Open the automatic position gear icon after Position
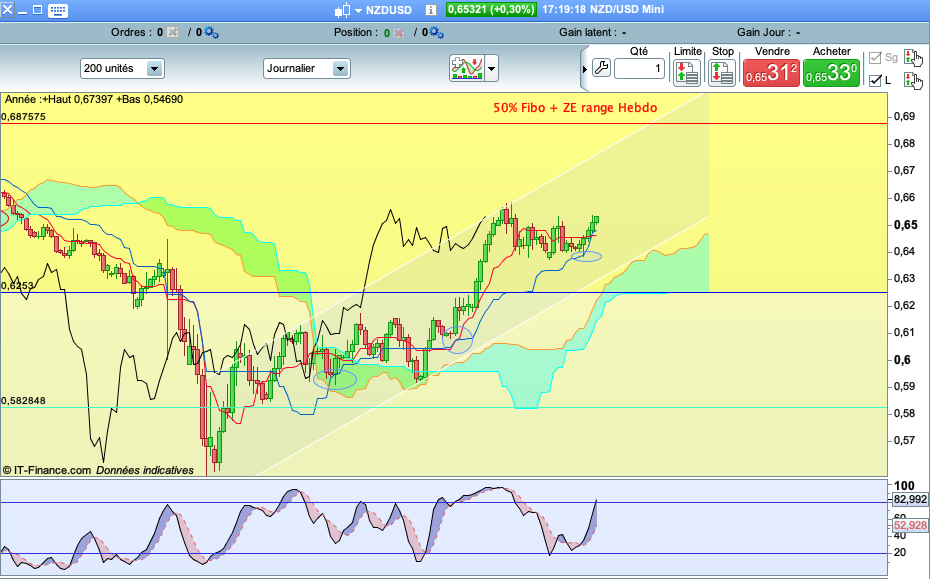The width and height of the screenshot is (930, 579). click(x=437, y=33)
